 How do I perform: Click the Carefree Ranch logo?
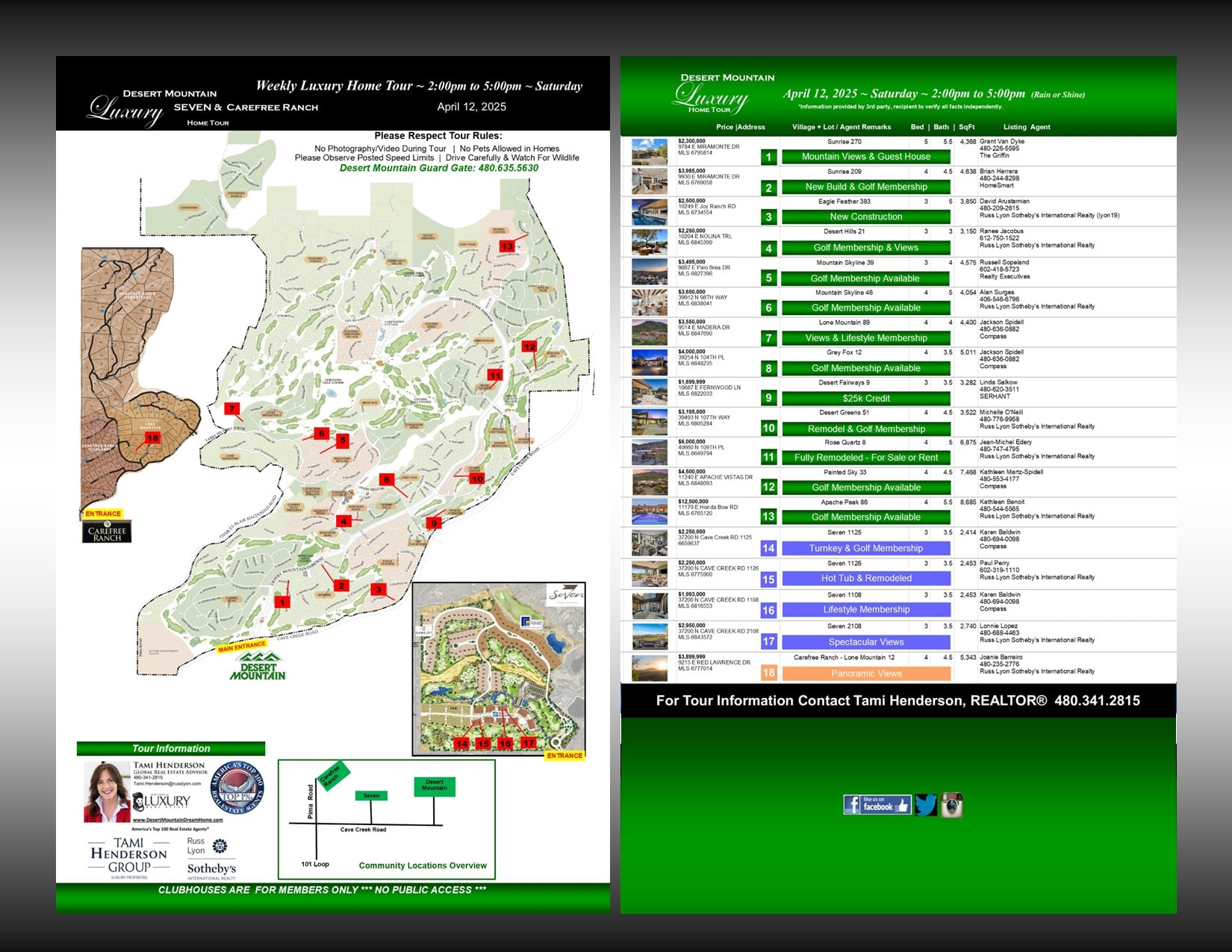[x=107, y=532]
